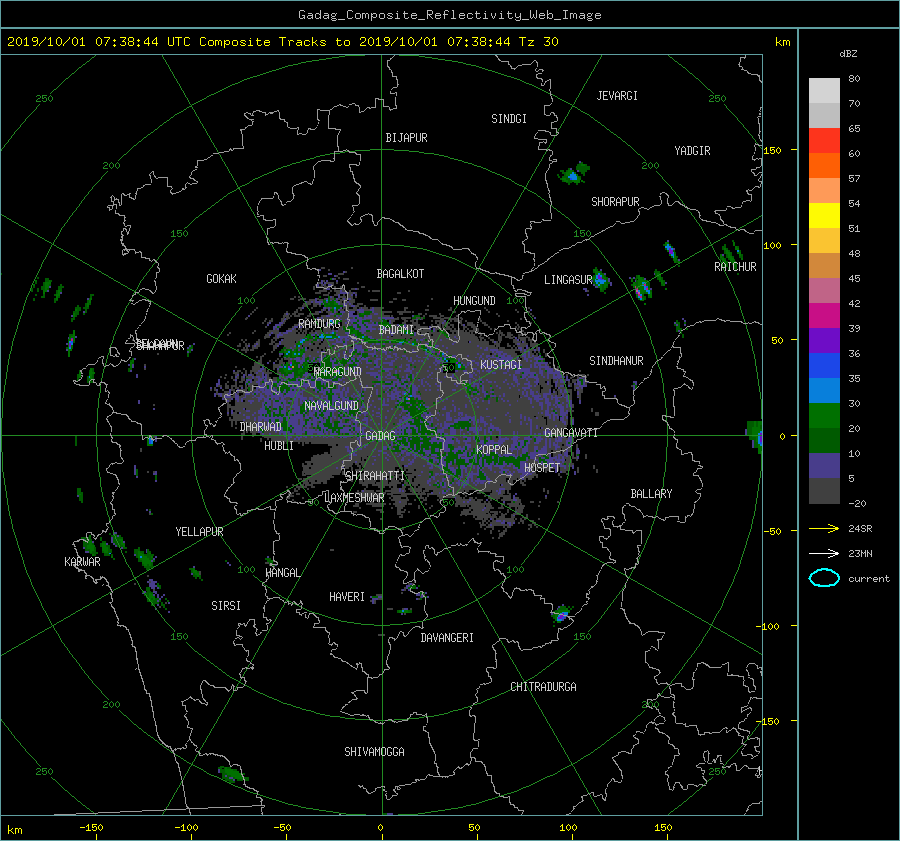This screenshot has height=841, width=900.
Task: Select the indigo 5-10 dBZ swatch
Action: point(824,466)
